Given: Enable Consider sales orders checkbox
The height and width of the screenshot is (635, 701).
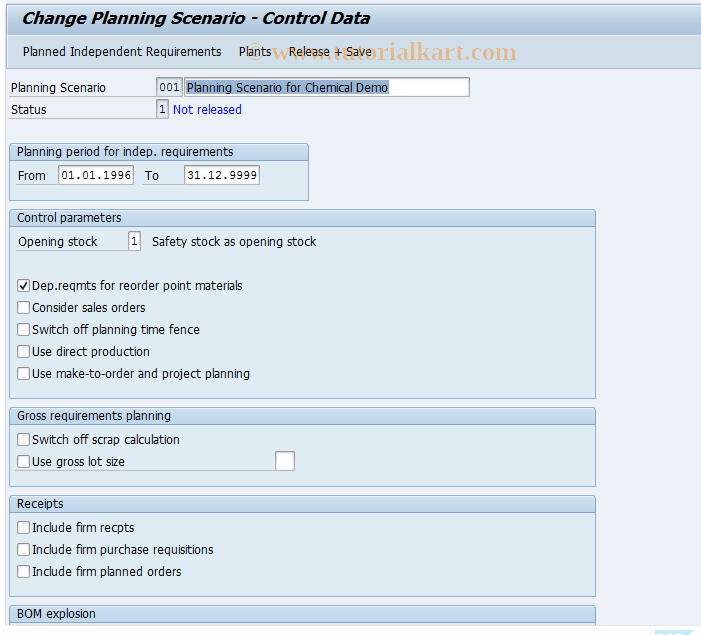Looking at the screenshot, I should pyautogui.click(x=24, y=308).
